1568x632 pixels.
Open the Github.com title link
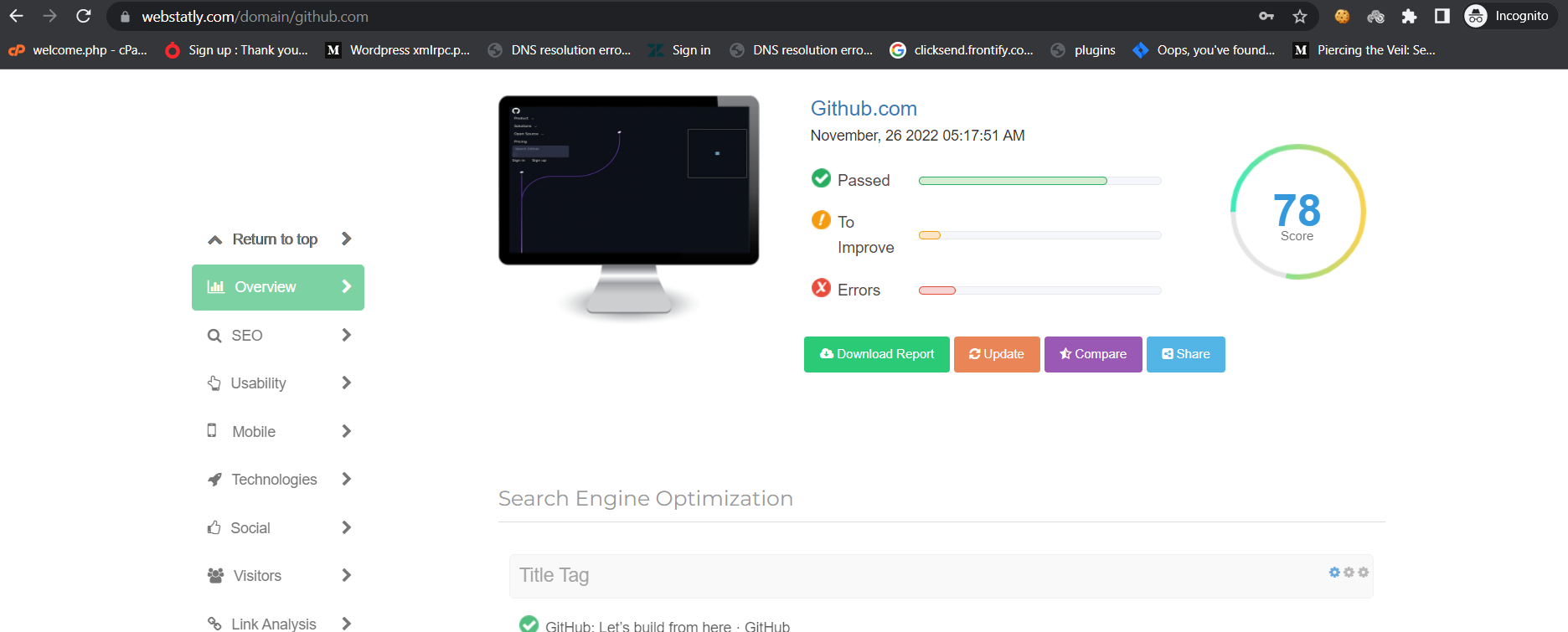(x=864, y=109)
